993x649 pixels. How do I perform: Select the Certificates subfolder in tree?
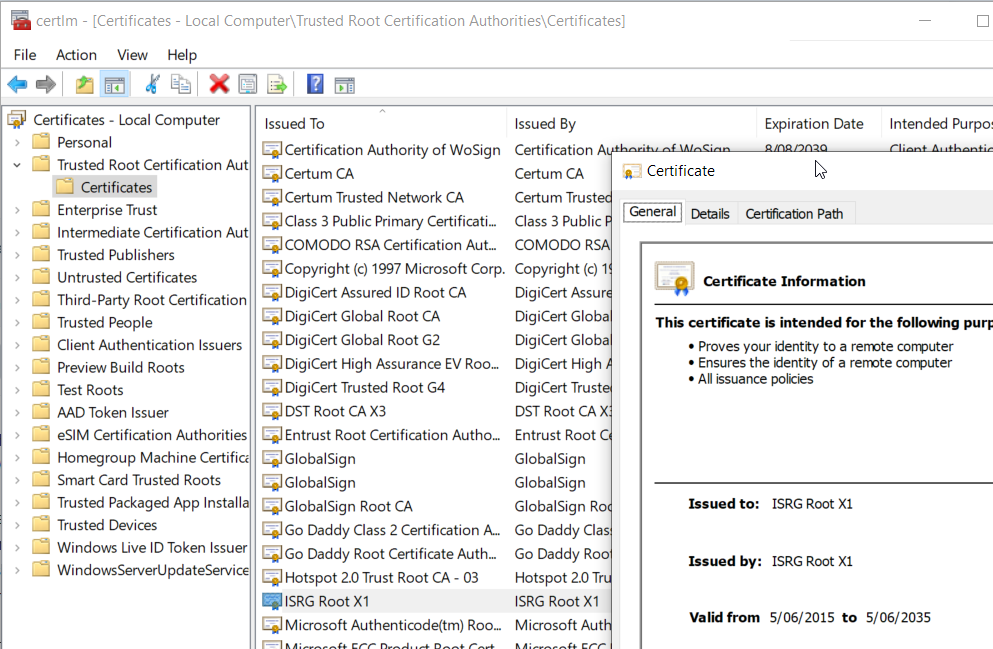[x=105, y=187]
